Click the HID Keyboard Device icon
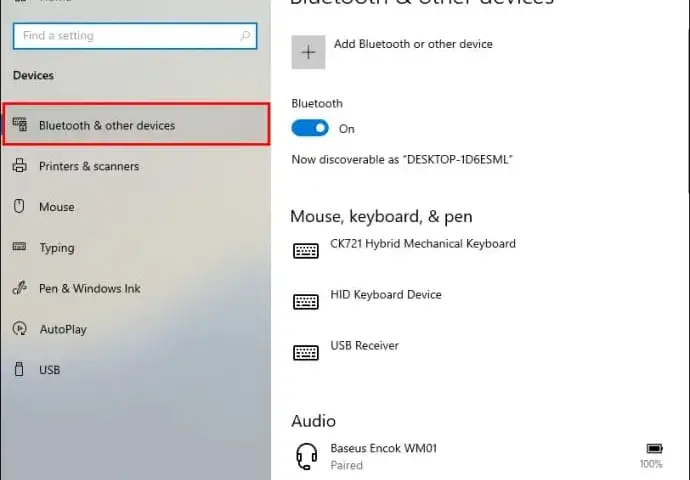Viewport: 690px width, 480px height. pyautogui.click(x=306, y=302)
